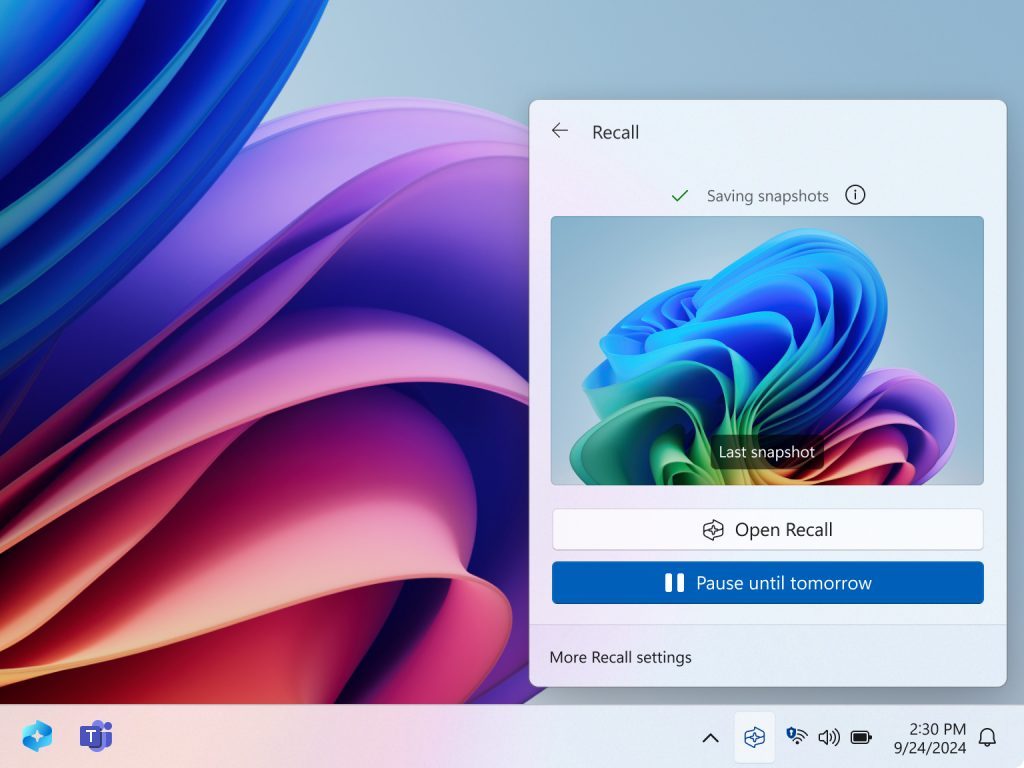Click the Recall icon in system tray
This screenshot has height=768, width=1024.
point(754,737)
